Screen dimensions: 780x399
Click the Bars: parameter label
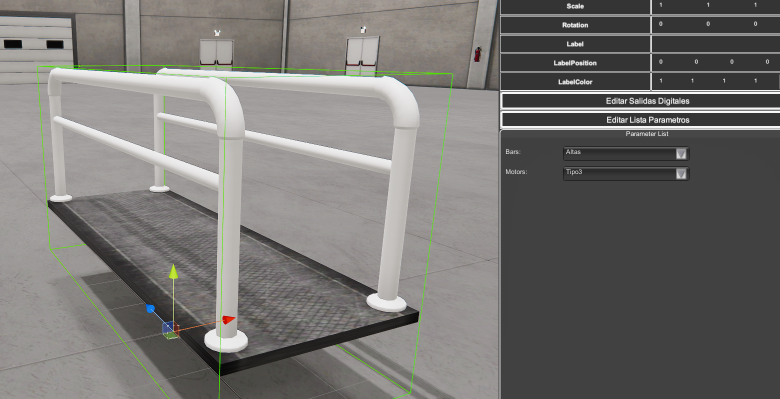click(x=513, y=152)
